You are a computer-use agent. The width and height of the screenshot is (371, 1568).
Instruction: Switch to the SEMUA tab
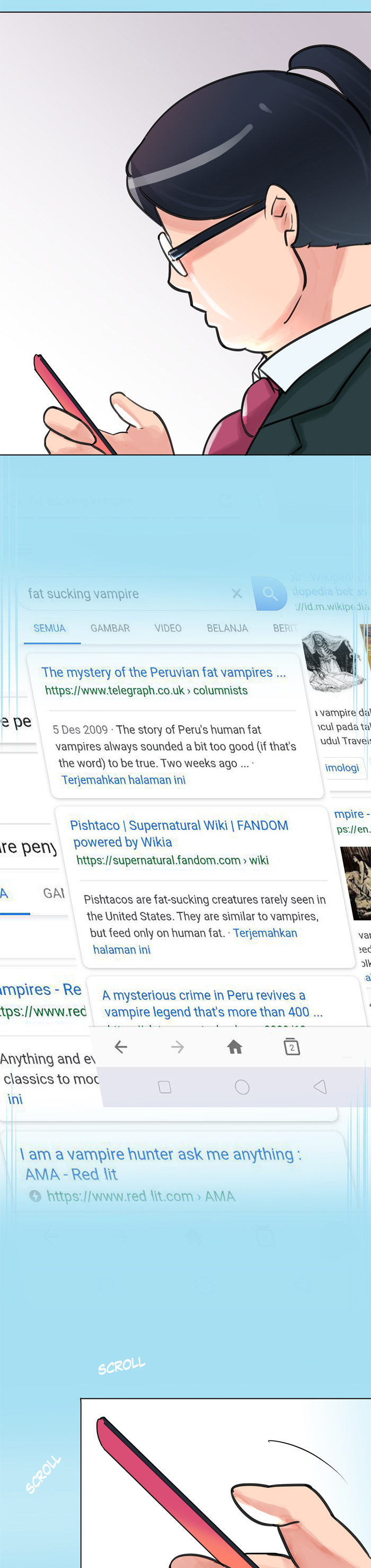point(49,628)
